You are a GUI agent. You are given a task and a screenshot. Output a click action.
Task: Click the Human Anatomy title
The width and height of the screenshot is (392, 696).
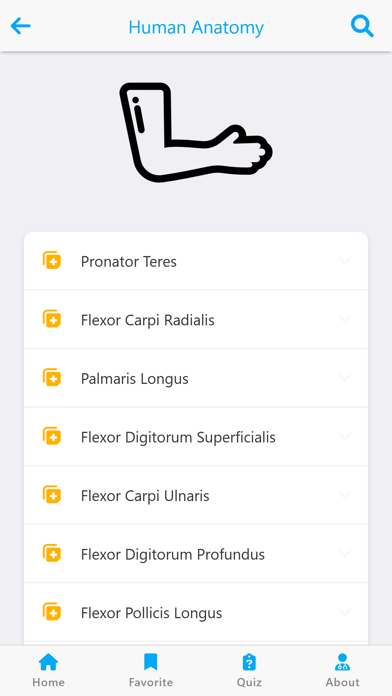(x=196, y=27)
